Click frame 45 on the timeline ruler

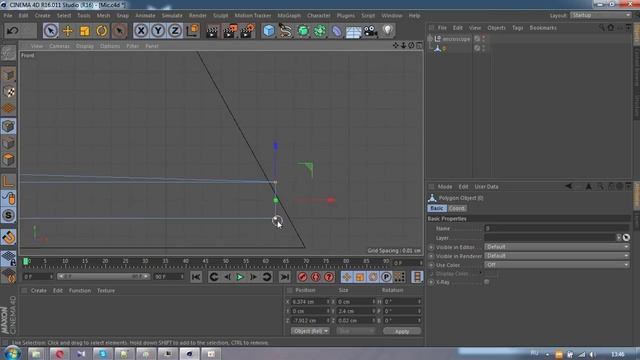205,261
